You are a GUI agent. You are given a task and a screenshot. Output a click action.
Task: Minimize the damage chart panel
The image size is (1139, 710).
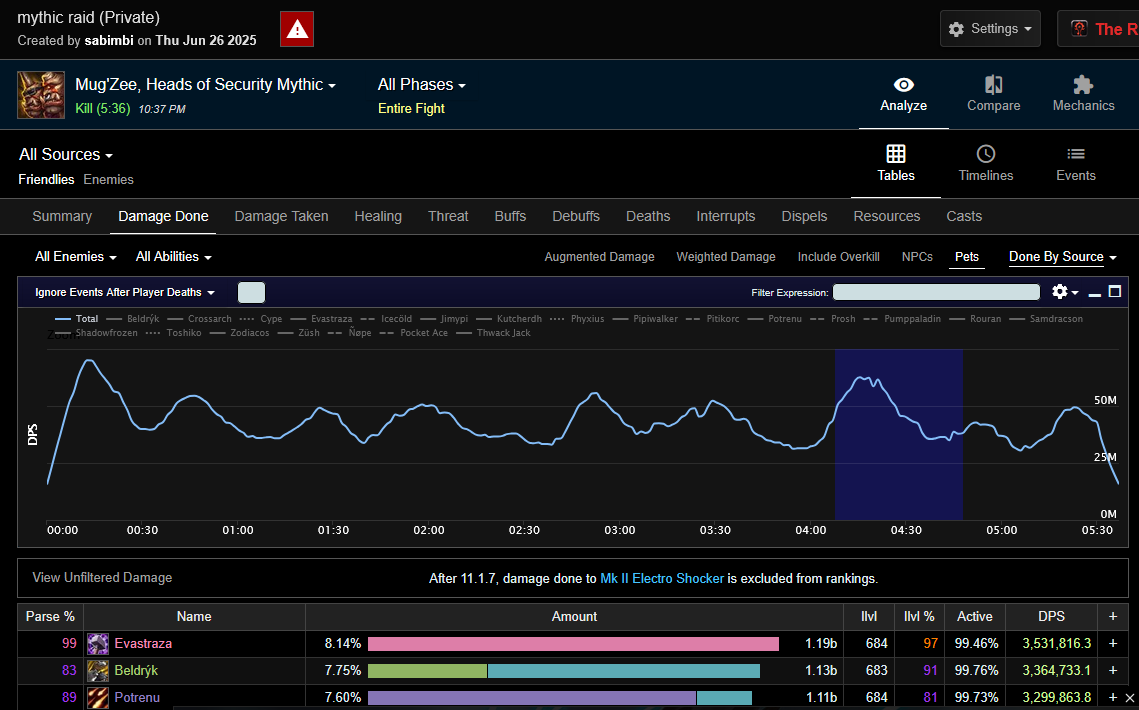coord(1095,292)
